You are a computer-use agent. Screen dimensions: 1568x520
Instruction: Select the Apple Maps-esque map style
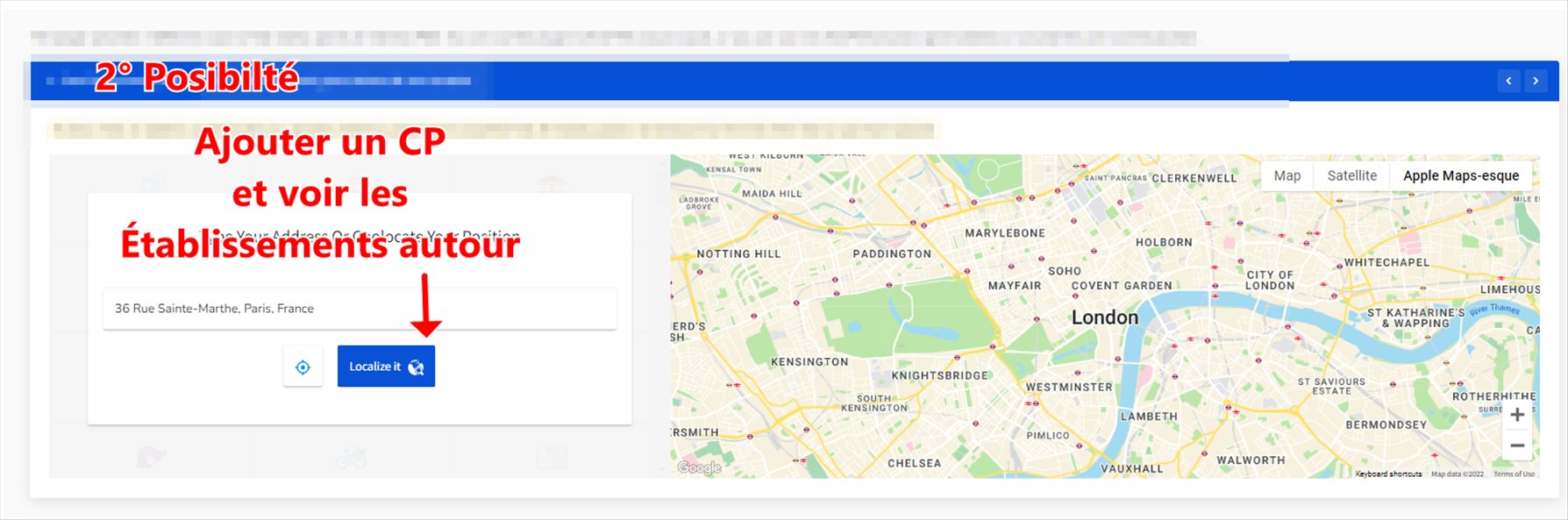pos(1460,175)
